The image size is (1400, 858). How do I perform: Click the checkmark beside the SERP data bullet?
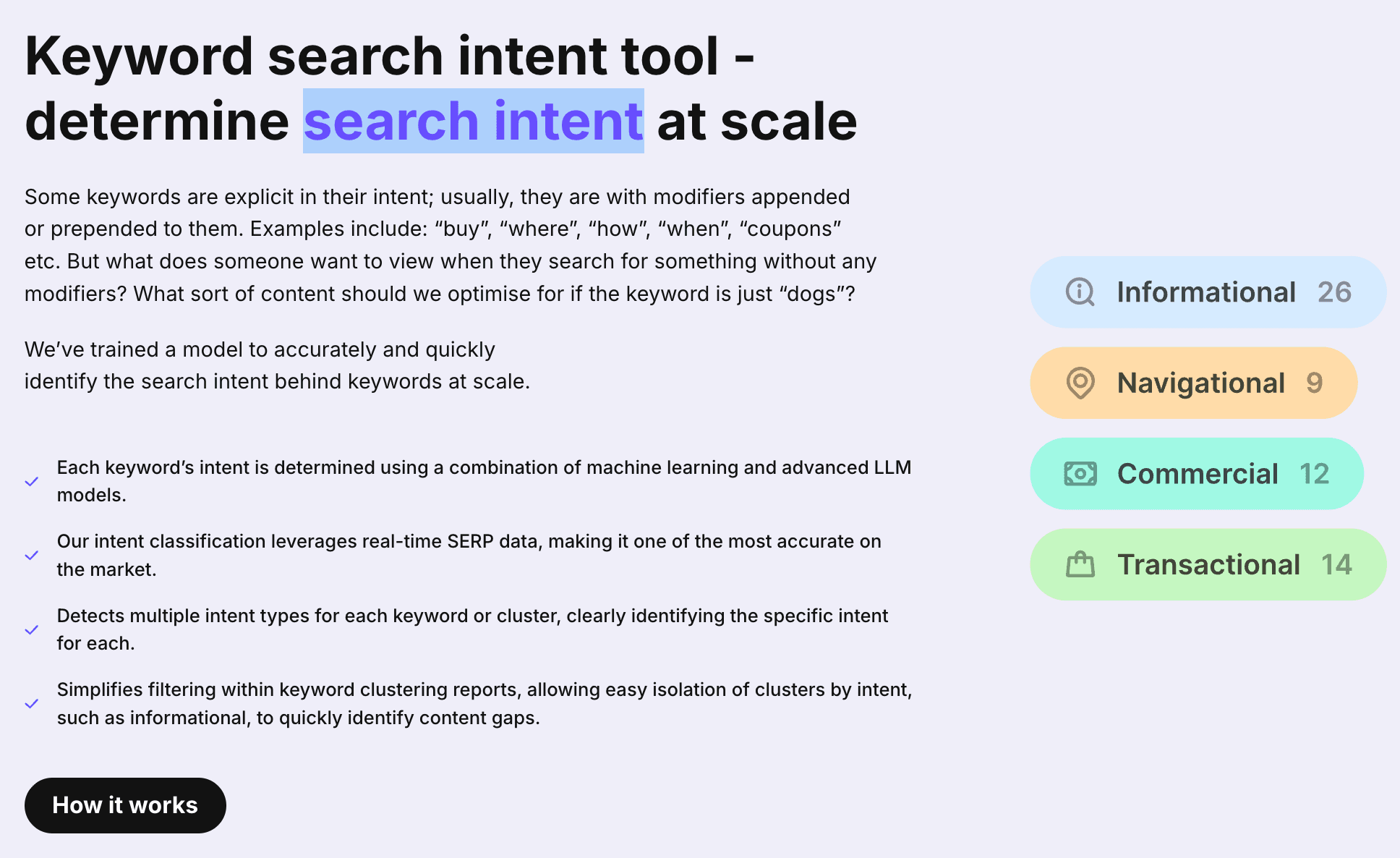click(32, 555)
